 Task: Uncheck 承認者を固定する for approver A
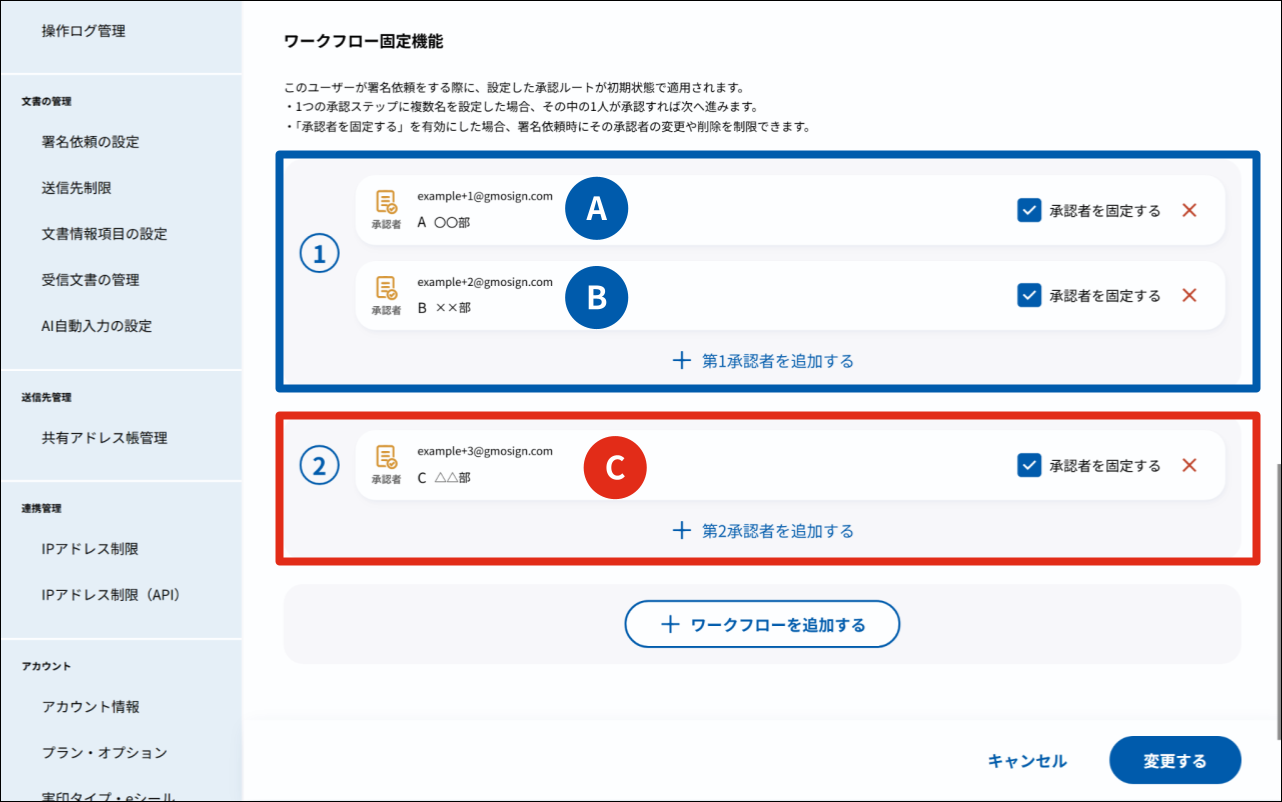1029,210
